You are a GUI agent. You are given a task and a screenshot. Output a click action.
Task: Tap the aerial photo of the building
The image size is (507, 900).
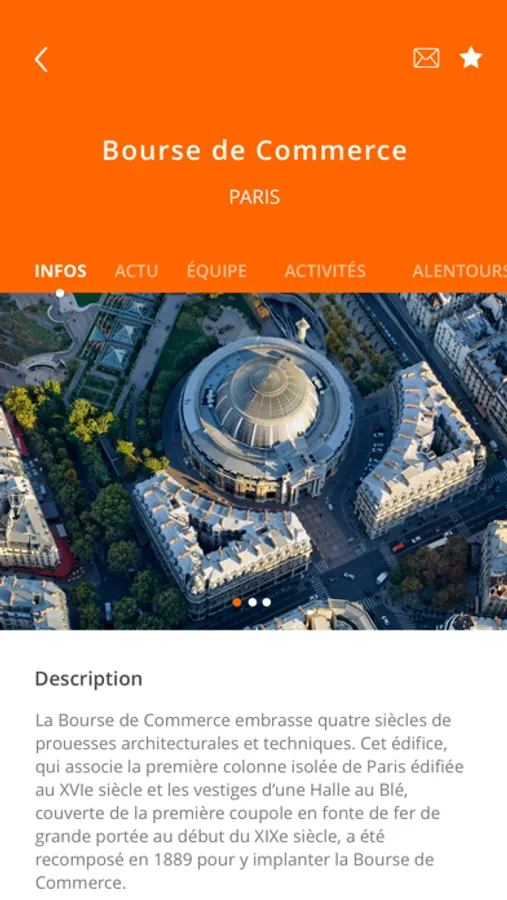pyautogui.click(x=253, y=461)
